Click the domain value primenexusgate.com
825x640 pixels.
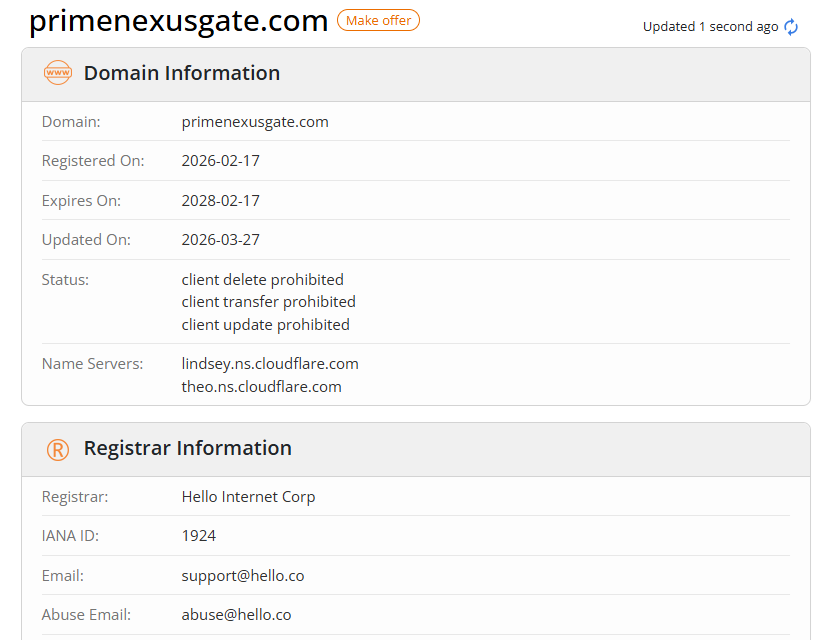coord(255,122)
